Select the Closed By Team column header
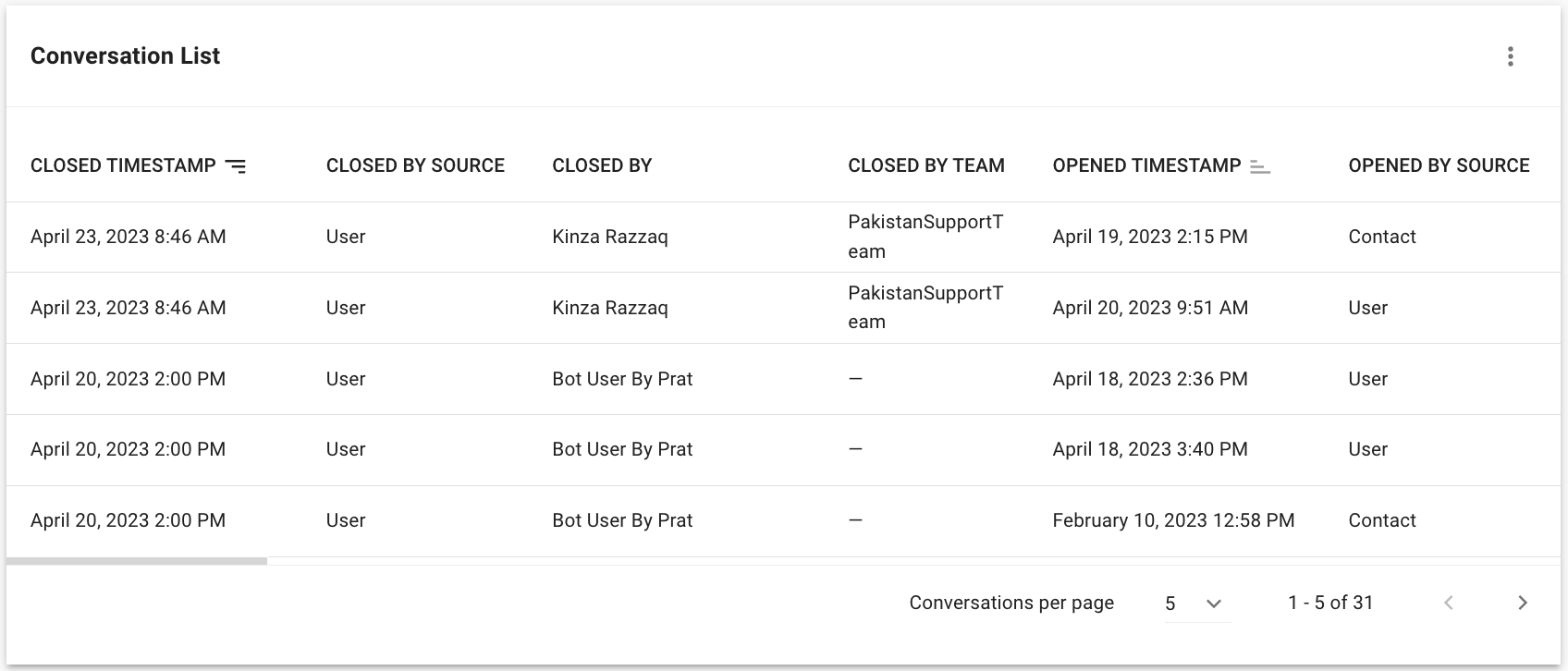This screenshot has width=1568, height=671. point(925,165)
